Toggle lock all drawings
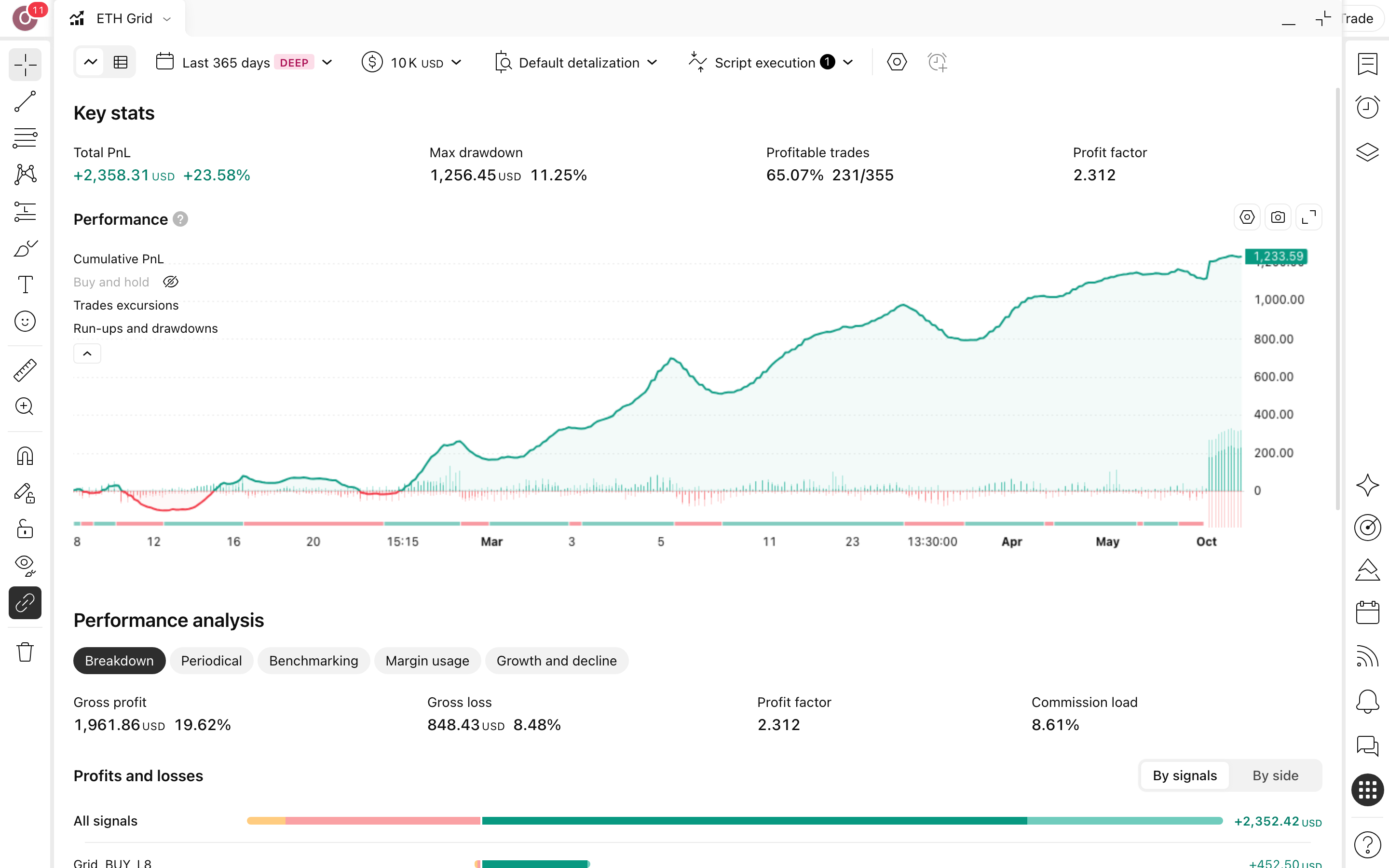 (25, 529)
